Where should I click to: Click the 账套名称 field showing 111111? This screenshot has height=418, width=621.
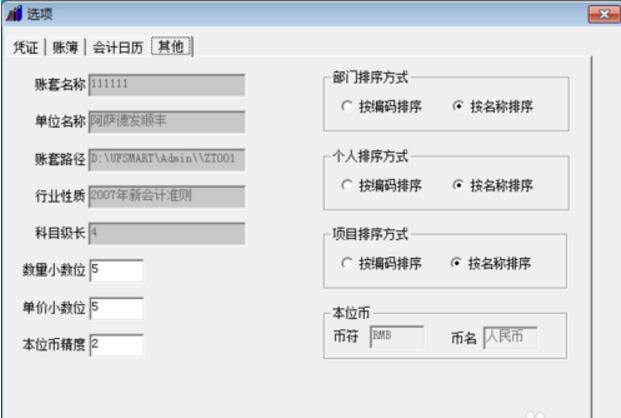coord(166,84)
